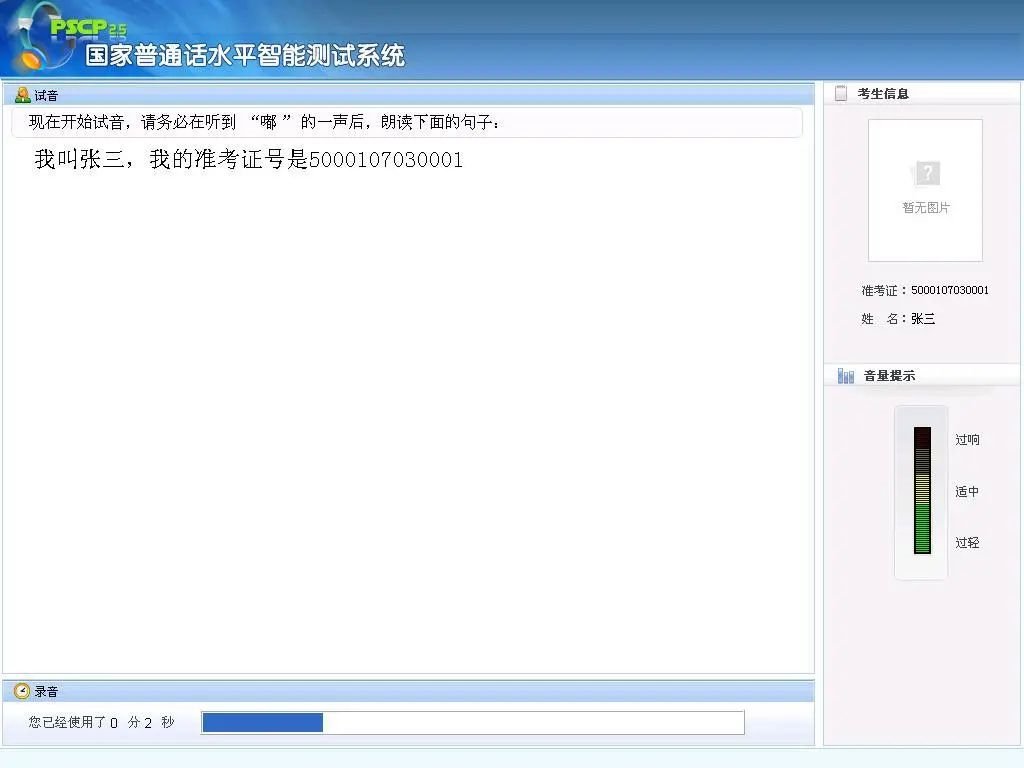Click the question mark placeholder icon
The width and height of the screenshot is (1024, 768).
click(927, 174)
